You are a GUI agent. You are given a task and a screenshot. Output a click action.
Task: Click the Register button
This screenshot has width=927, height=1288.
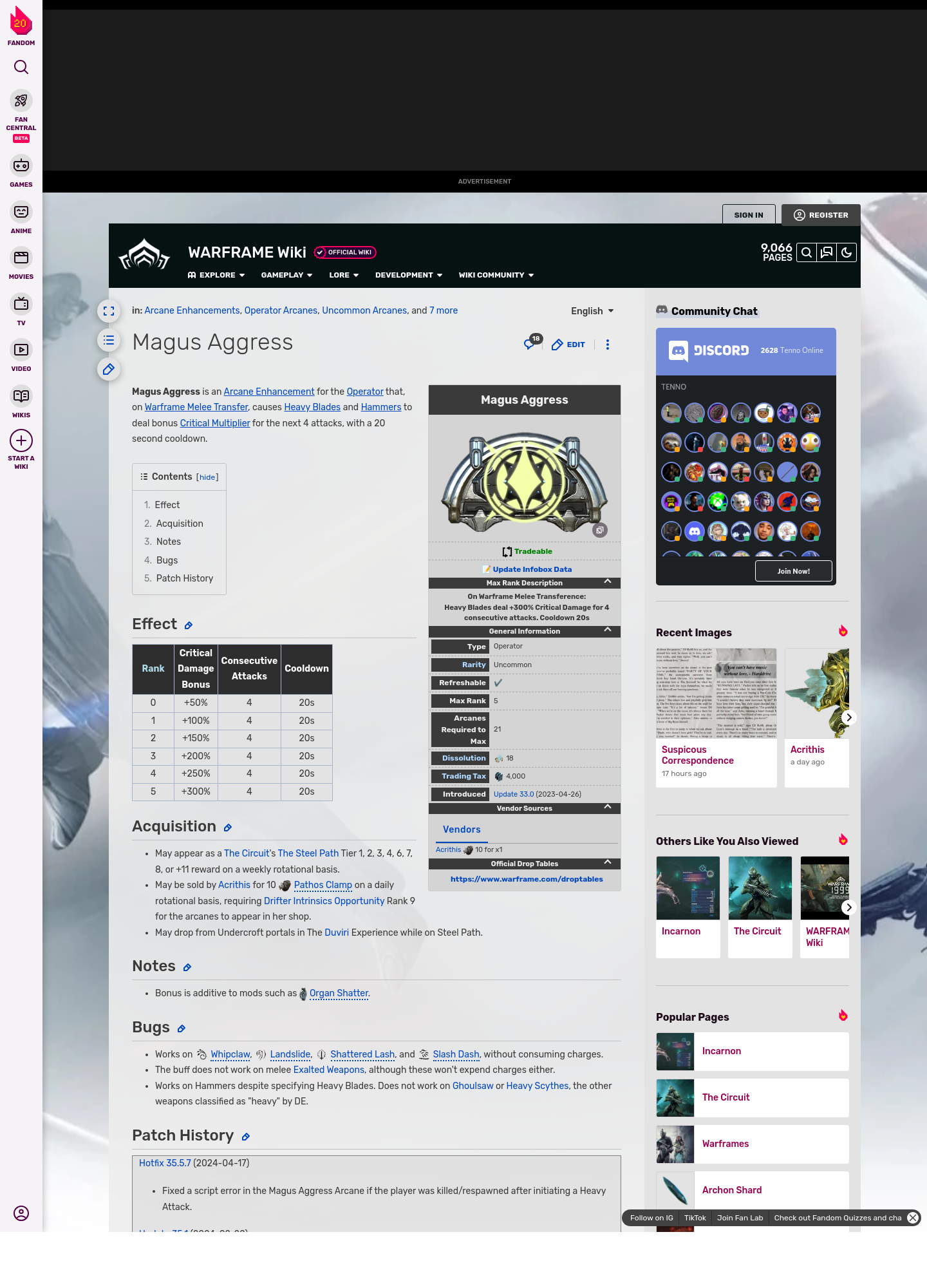point(821,215)
